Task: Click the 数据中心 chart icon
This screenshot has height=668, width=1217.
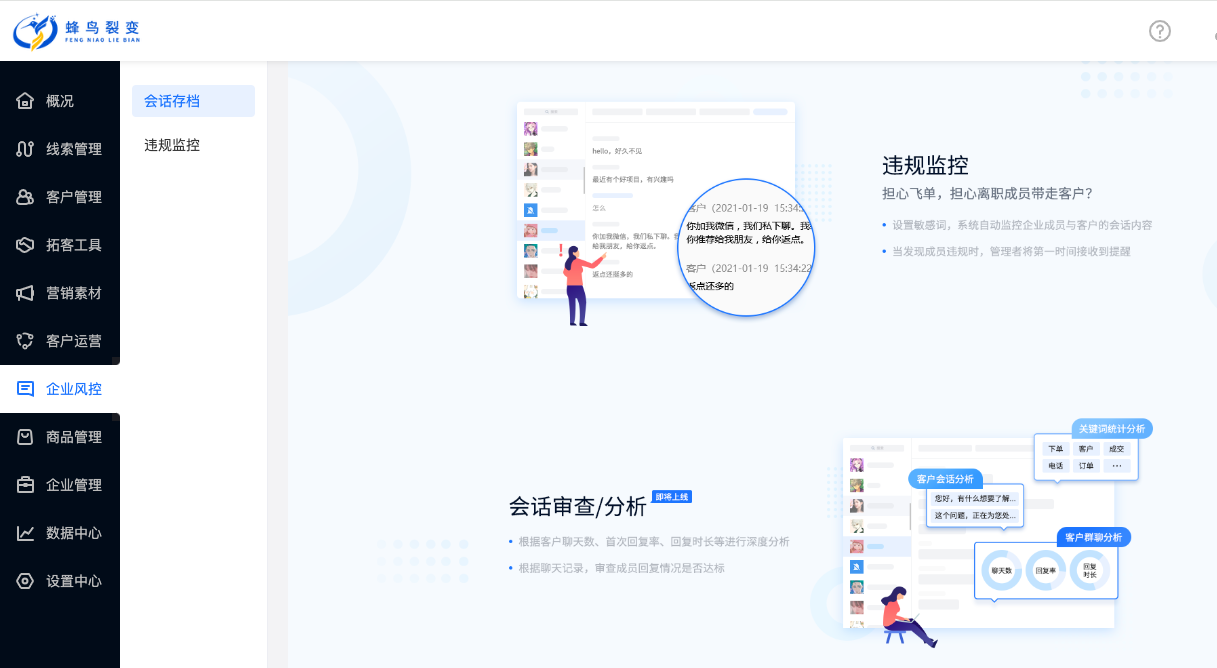Action: click(26, 533)
